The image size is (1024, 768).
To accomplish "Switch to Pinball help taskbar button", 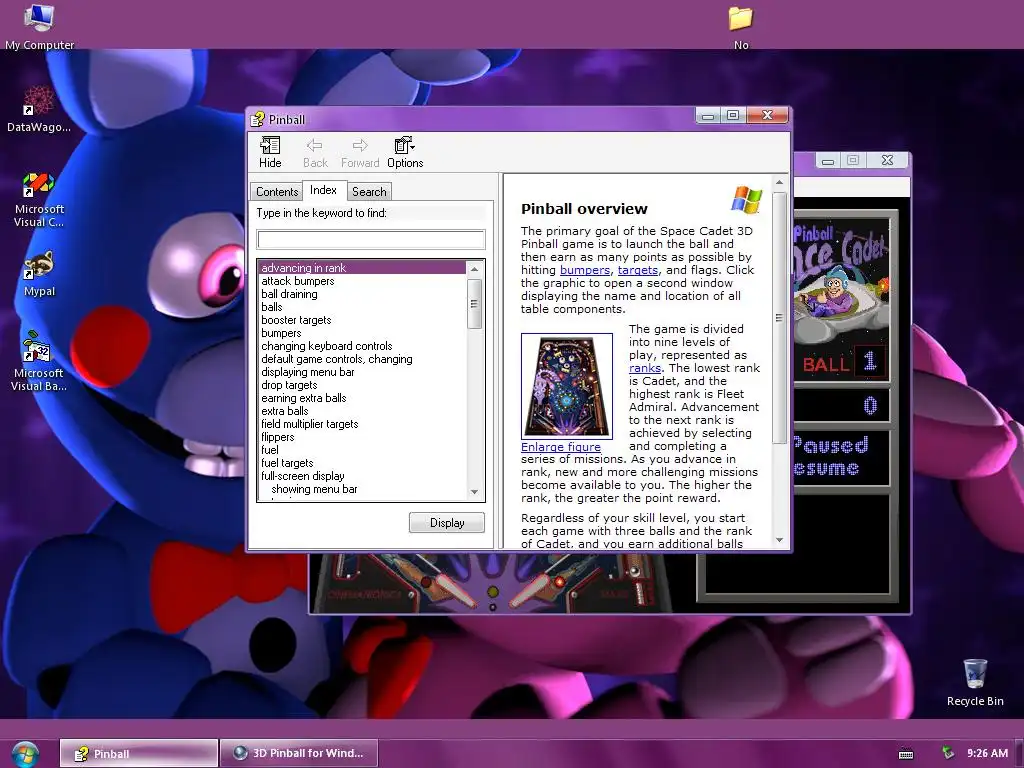I will coord(138,753).
